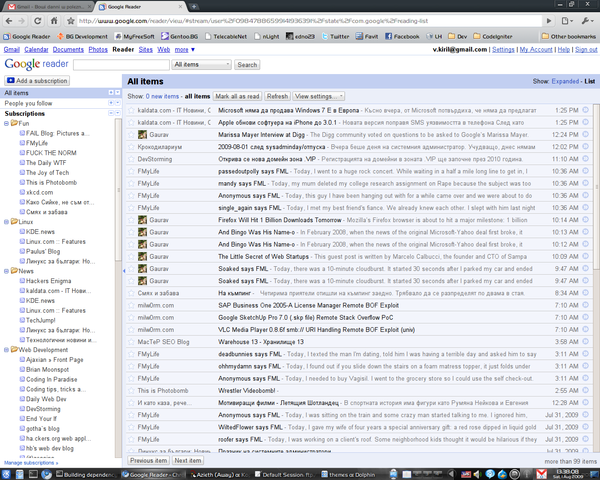Select the Google Reader browser tab
The width and height of the screenshot is (600, 480).
[x=140, y=7]
